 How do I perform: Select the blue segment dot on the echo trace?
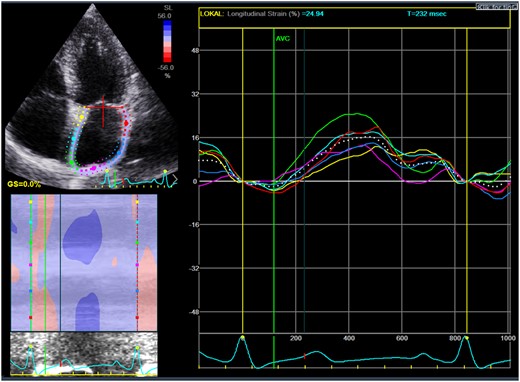(x=119, y=153)
